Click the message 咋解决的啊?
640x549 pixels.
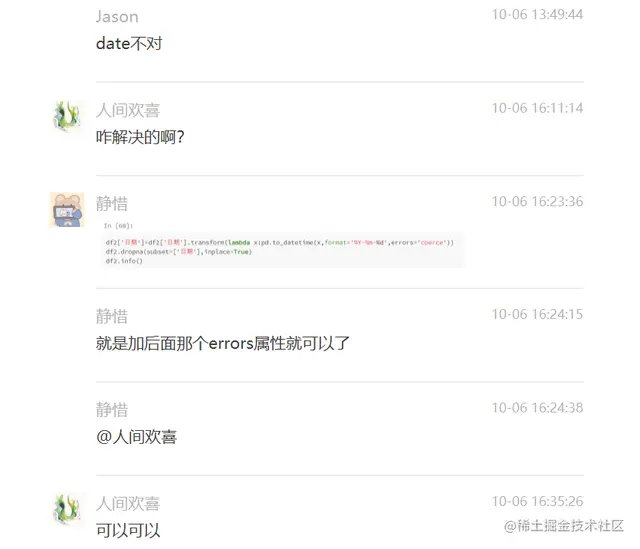pos(140,137)
